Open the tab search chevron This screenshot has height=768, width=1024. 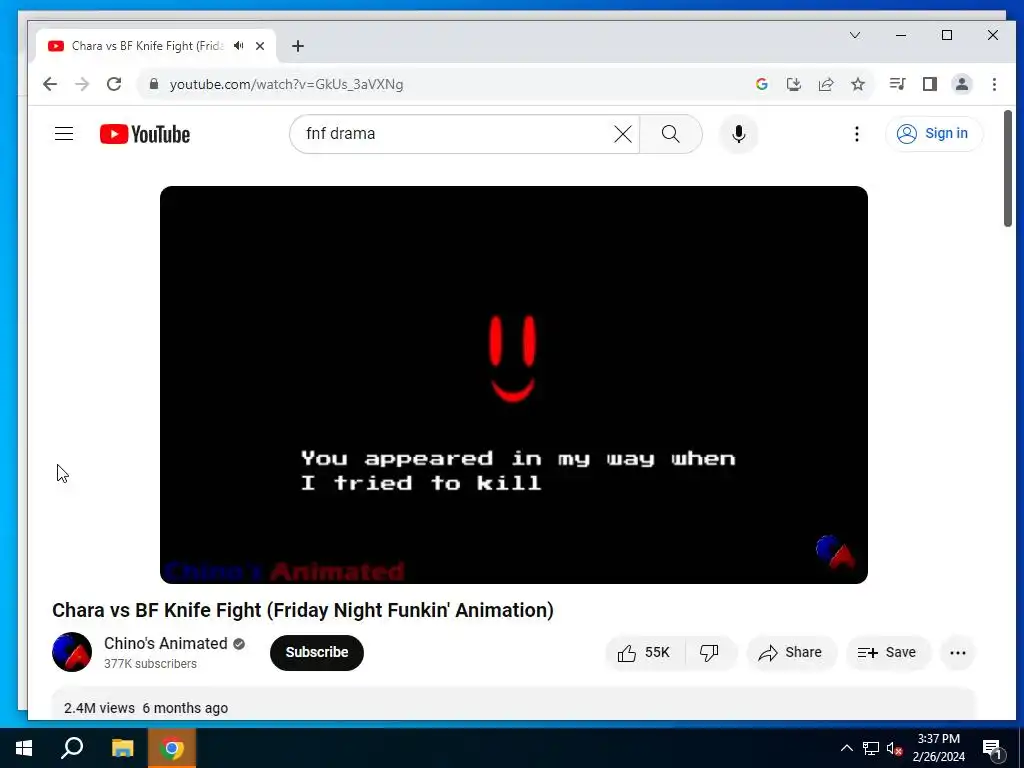tap(855, 35)
